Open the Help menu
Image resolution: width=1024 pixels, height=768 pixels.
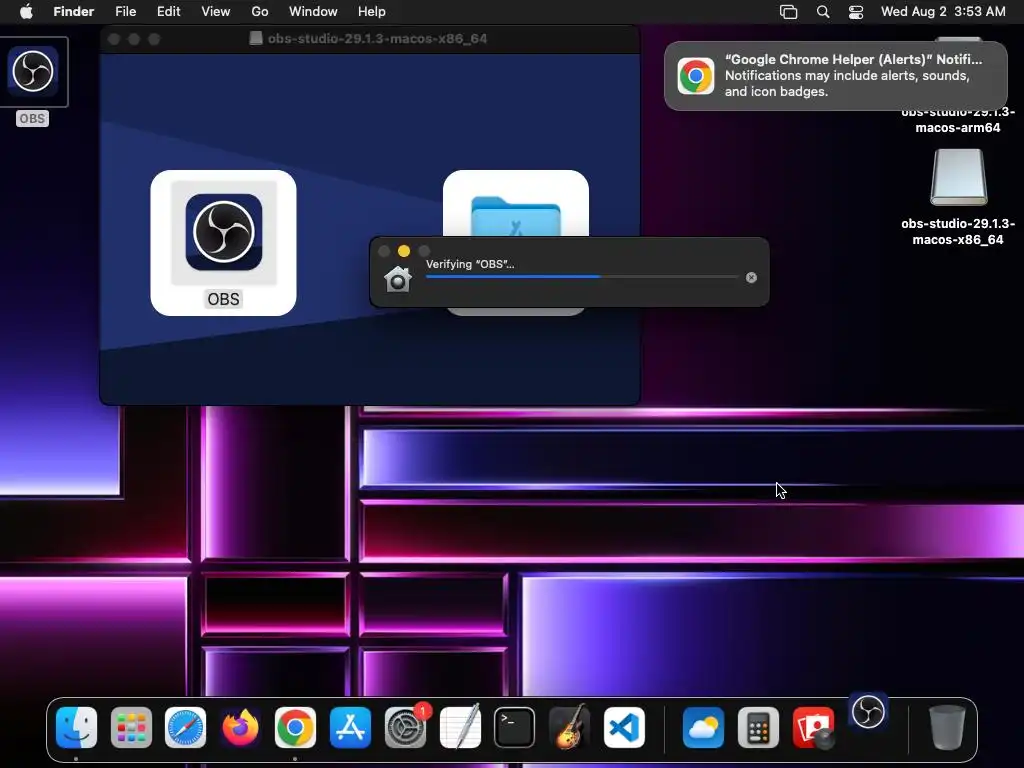click(x=372, y=12)
